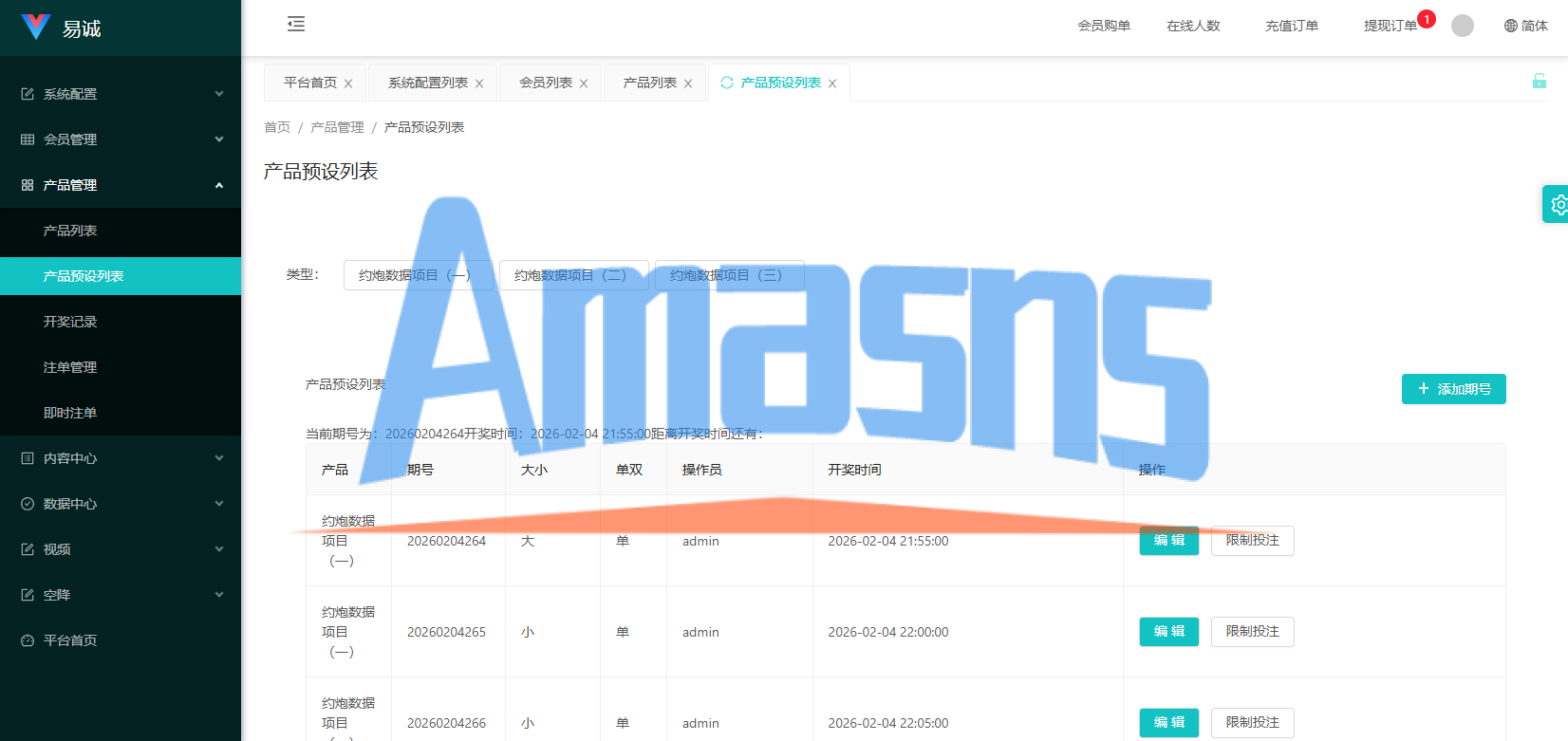Screen dimensions: 1568x741
Task: Switch to the 会员列表 tab
Action: pyautogui.click(x=546, y=83)
